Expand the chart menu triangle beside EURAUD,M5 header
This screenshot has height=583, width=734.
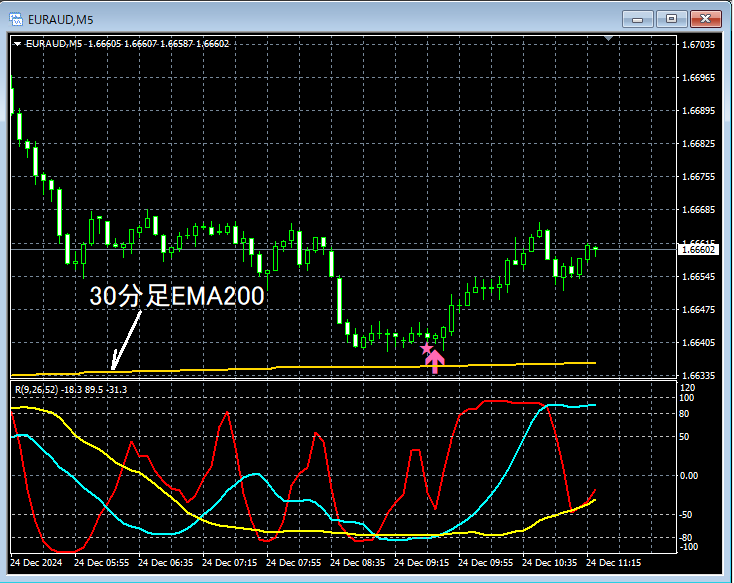click(x=17, y=44)
